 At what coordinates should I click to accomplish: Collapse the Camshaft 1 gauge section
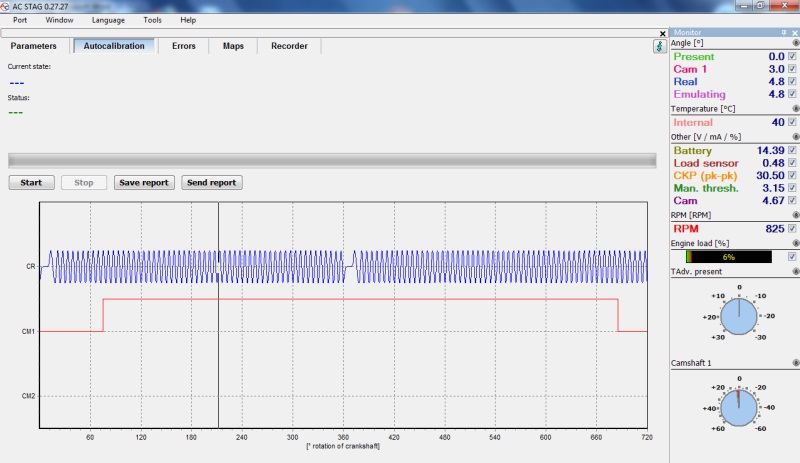tap(795, 362)
